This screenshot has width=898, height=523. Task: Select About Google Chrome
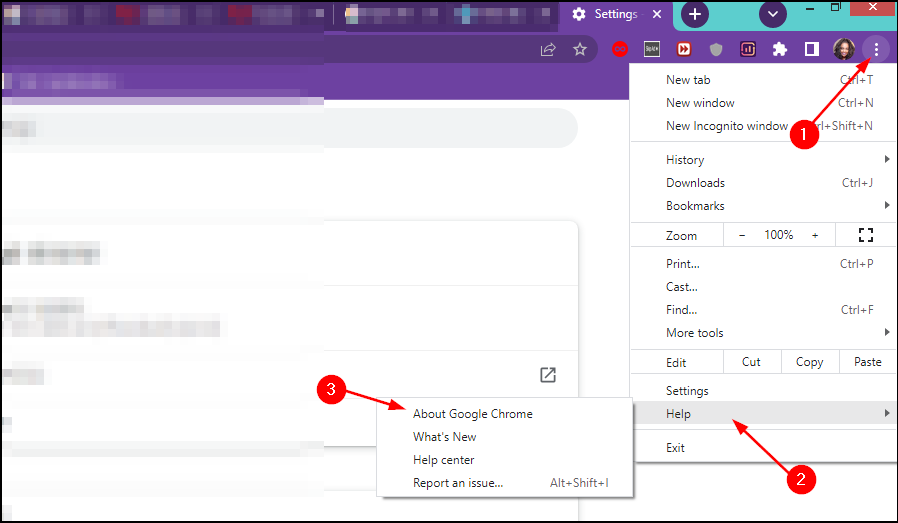pyautogui.click(x=505, y=414)
